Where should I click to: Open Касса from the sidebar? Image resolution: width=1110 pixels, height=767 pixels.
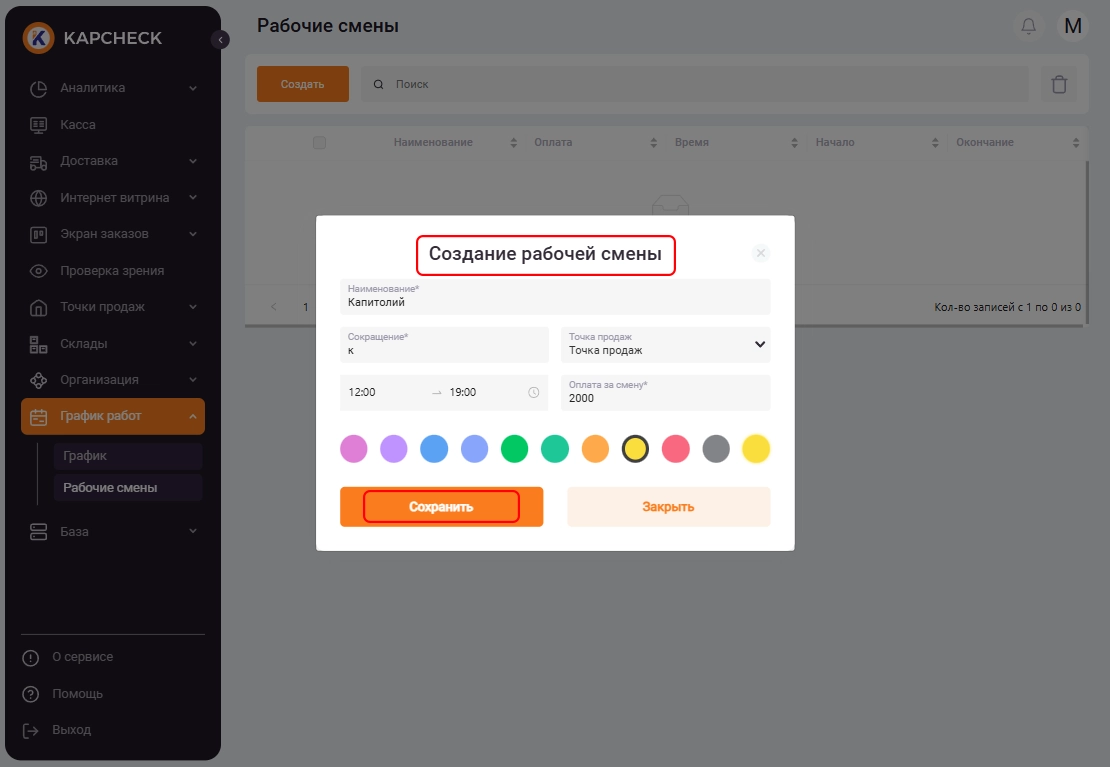[x=78, y=125]
